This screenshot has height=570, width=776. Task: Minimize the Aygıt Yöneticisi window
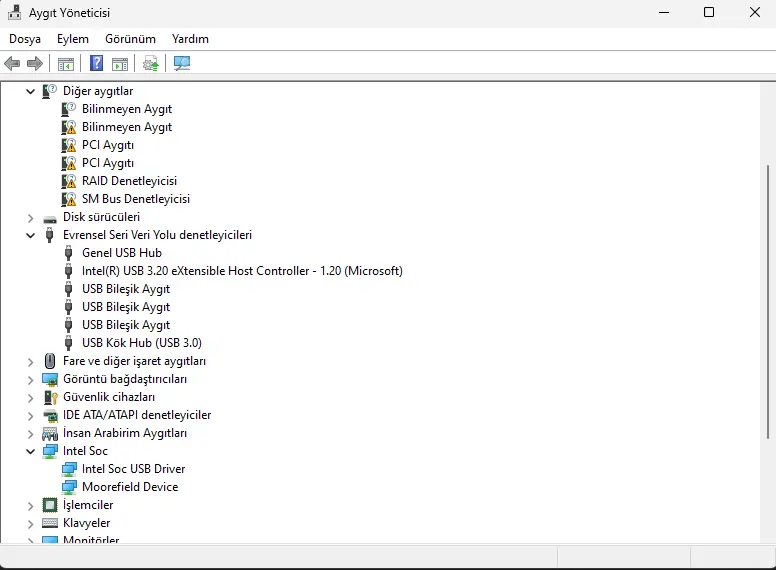(664, 12)
